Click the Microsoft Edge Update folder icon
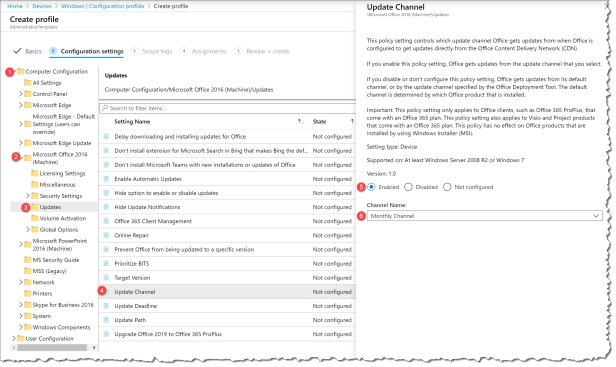This screenshot has width=616, height=367. [28, 143]
